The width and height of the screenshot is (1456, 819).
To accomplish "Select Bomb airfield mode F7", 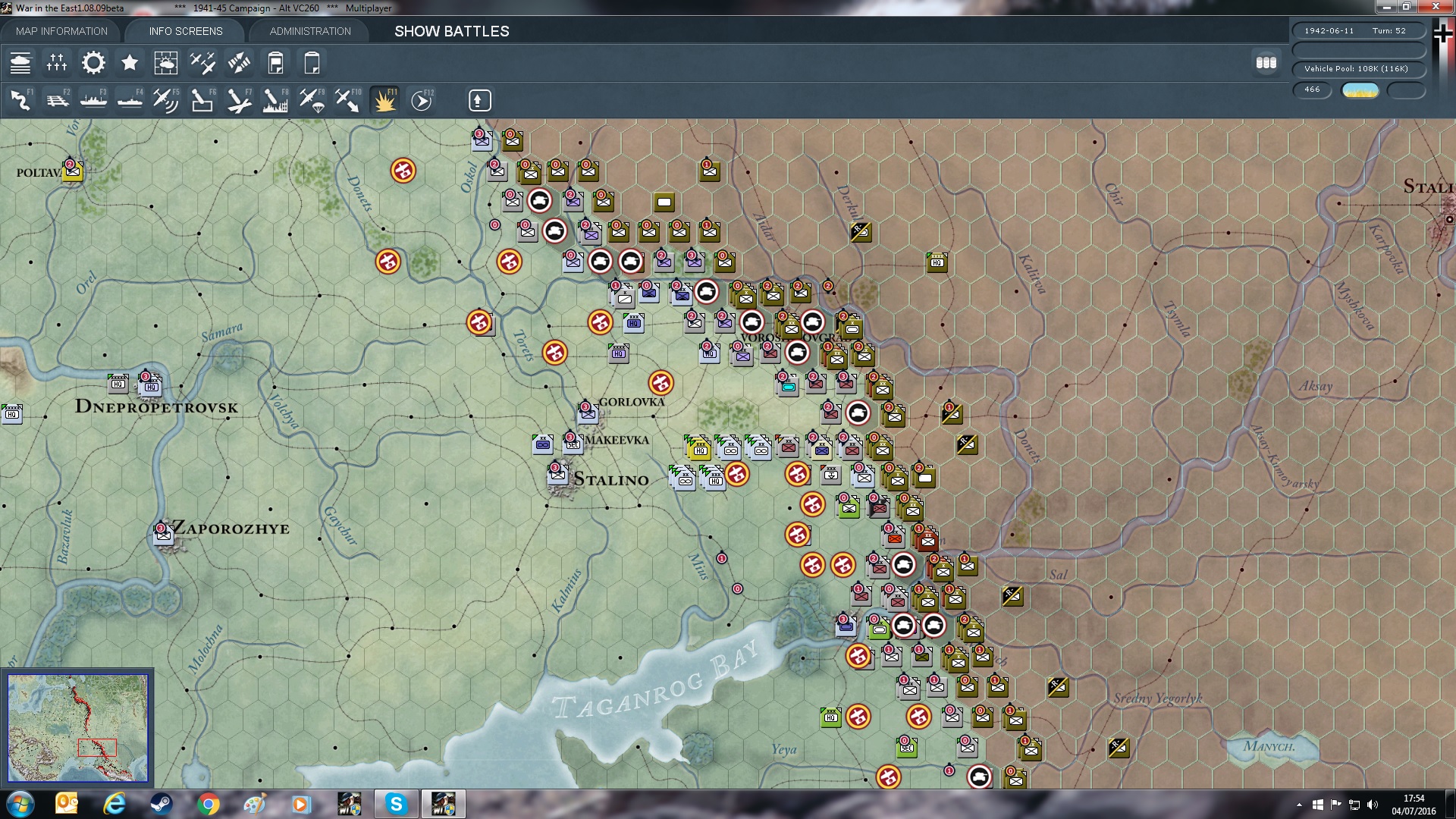I will point(239,100).
